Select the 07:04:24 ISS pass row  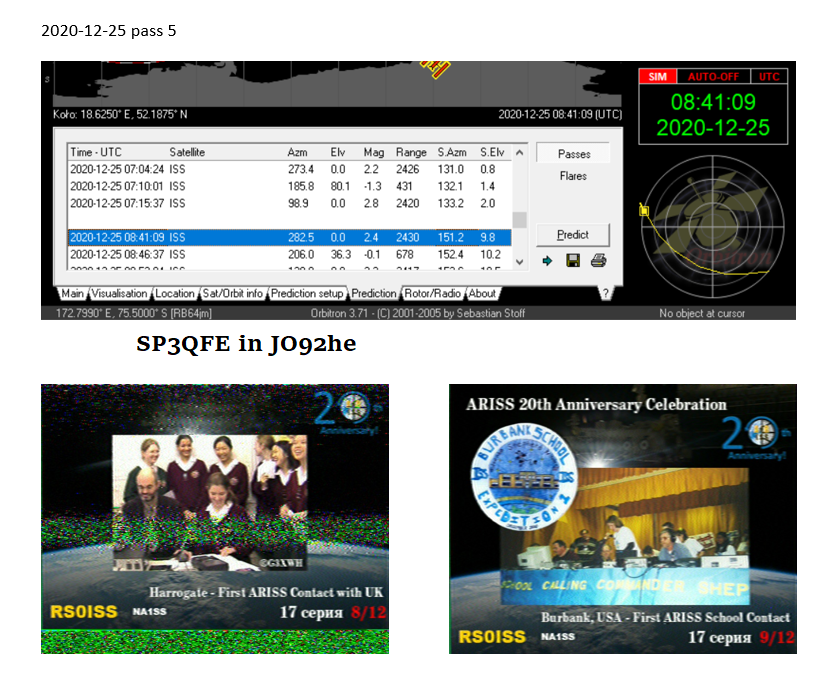tap(290, 169)
